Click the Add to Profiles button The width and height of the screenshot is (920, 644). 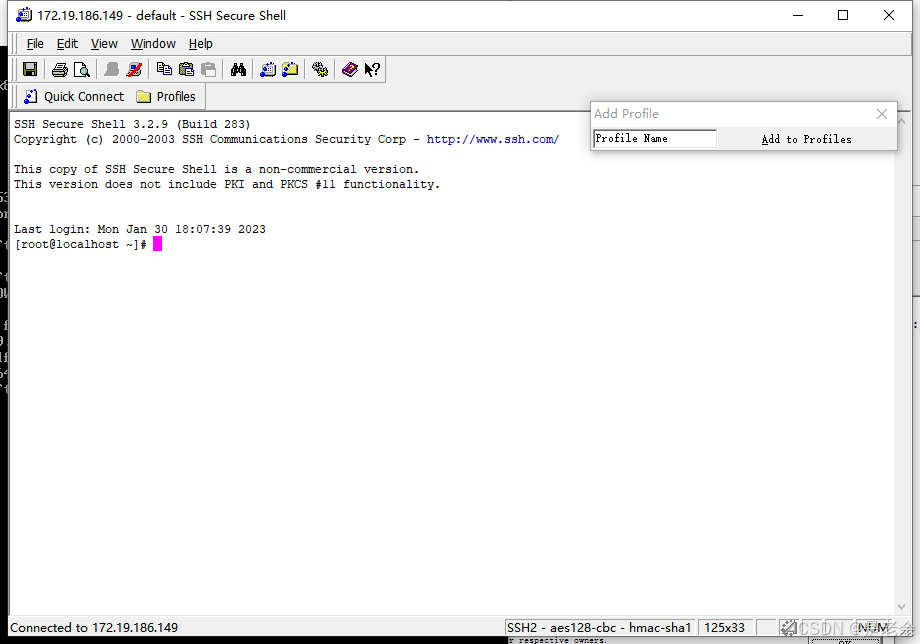pyautogui.click(x=806, y=139)
